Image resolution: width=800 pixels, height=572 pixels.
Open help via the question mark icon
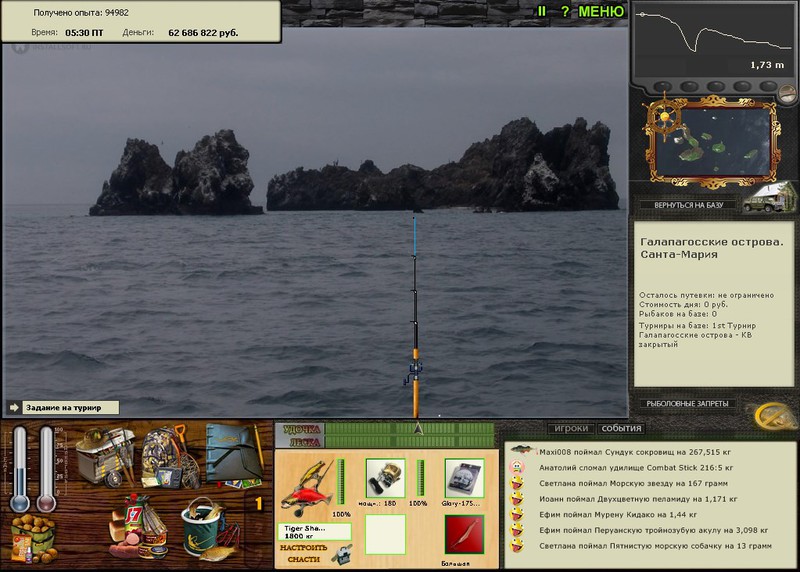click(565, 12)
